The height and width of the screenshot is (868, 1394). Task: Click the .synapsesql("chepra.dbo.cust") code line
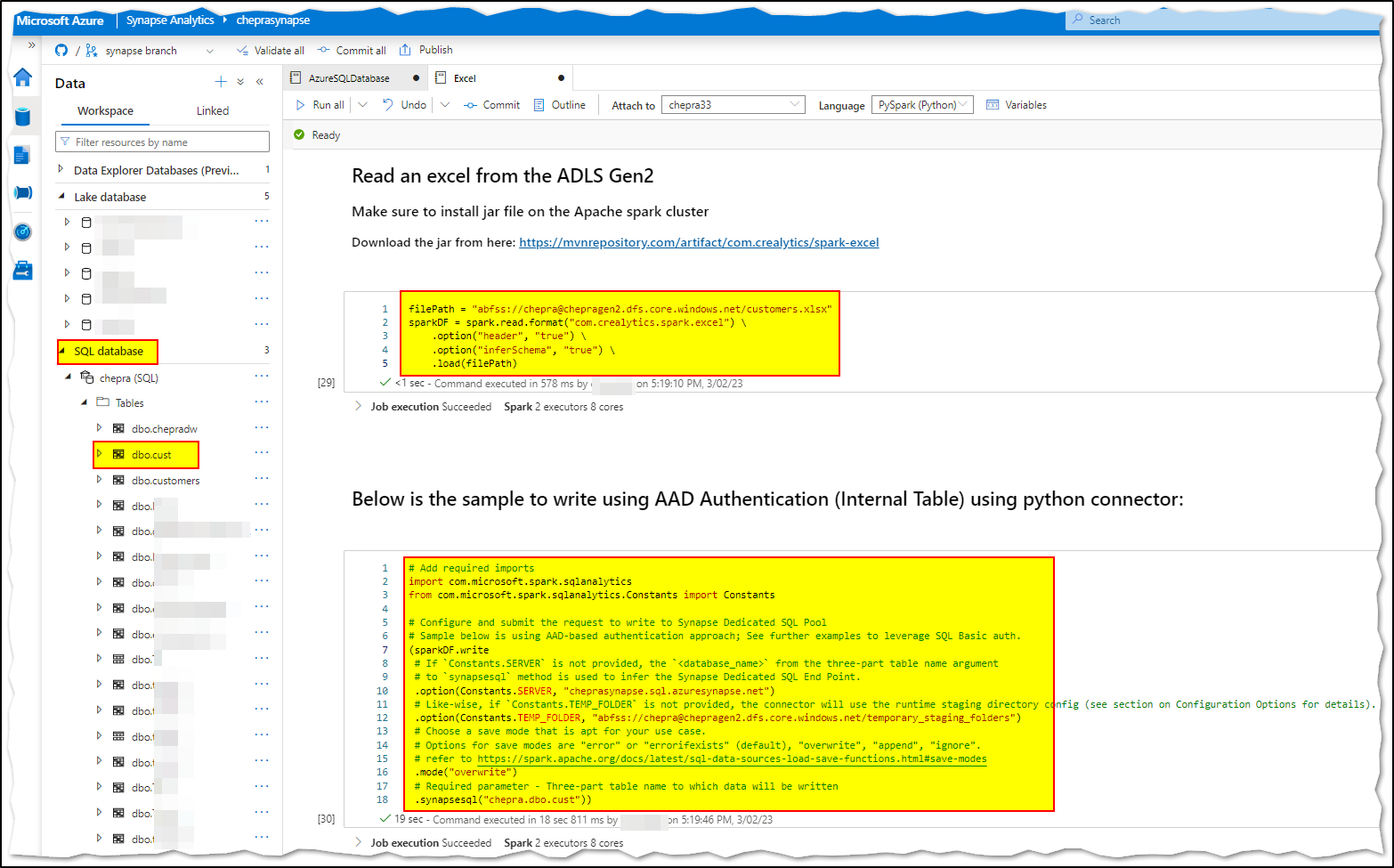pyautogui.click(x=503, y=800)
